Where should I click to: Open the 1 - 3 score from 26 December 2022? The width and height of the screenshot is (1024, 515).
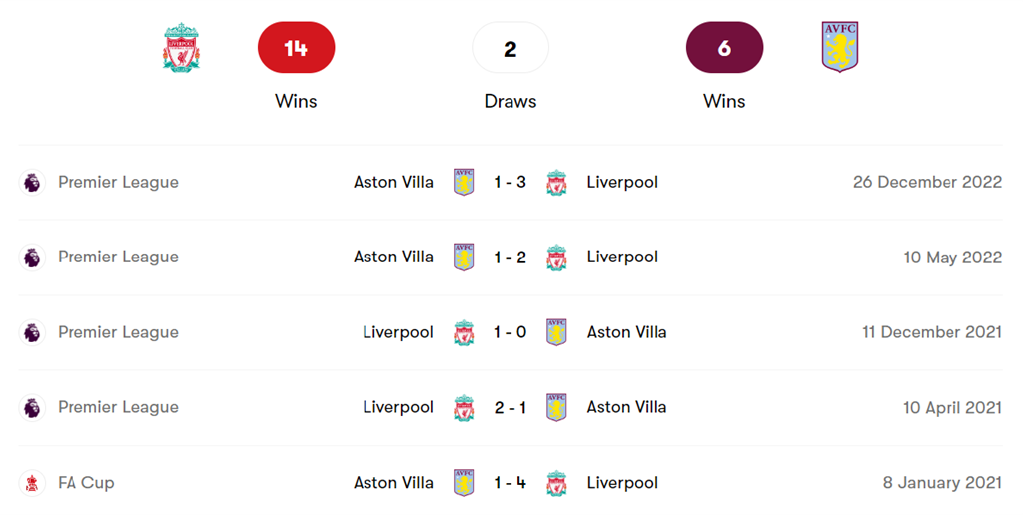(x=510, y=182)
